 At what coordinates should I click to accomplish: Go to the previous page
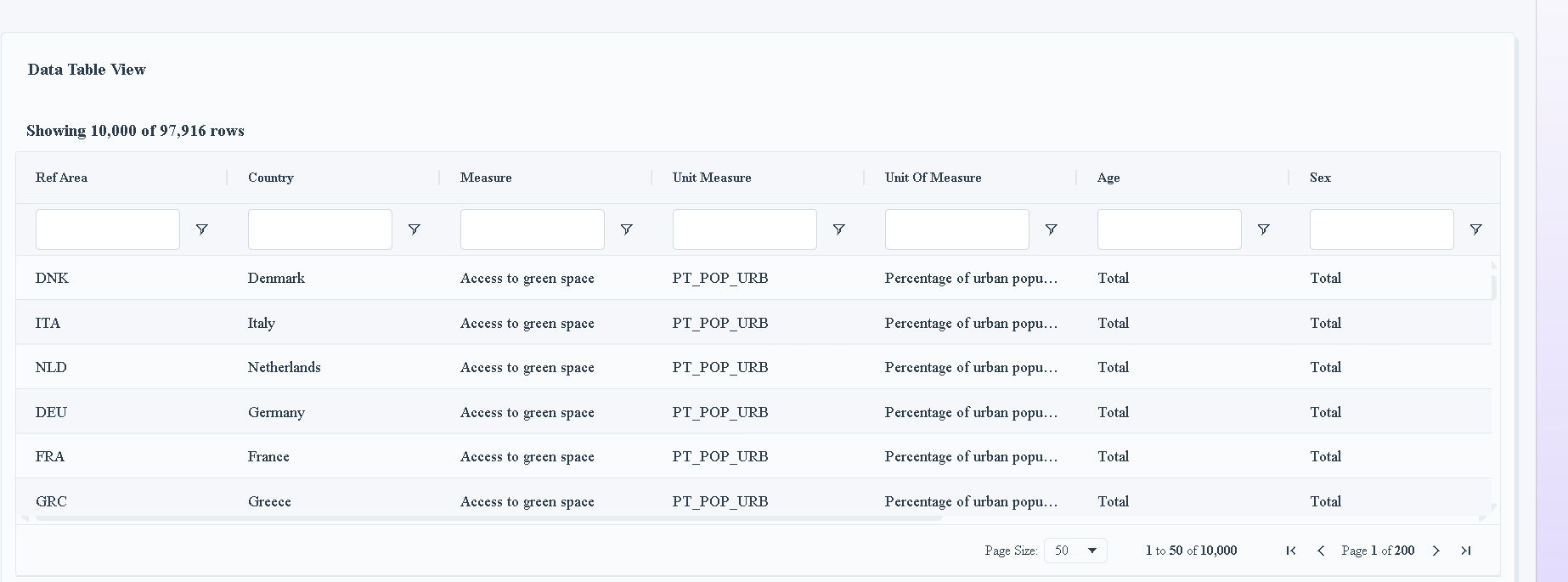pos(1321,551)
